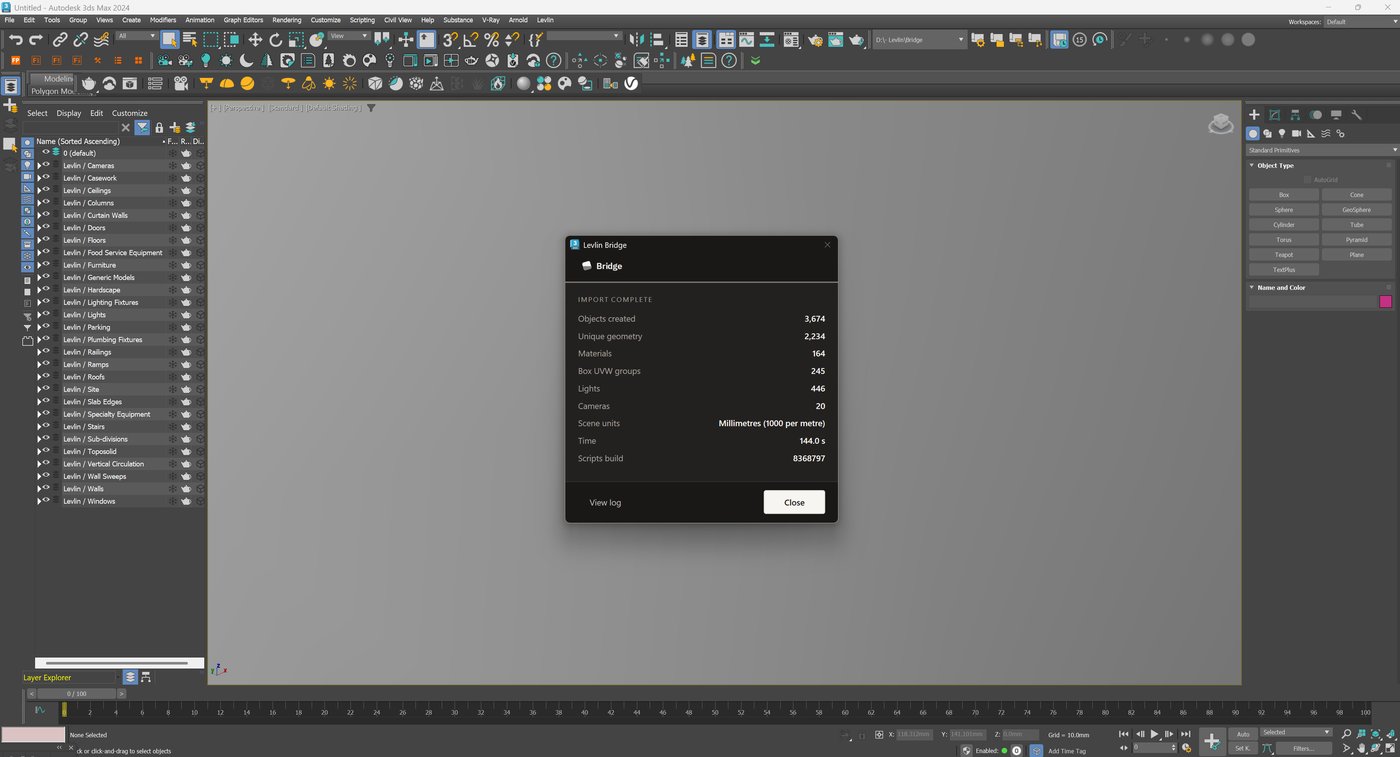Lock cell editing in Layer Explorer

(x=159, y=128)
